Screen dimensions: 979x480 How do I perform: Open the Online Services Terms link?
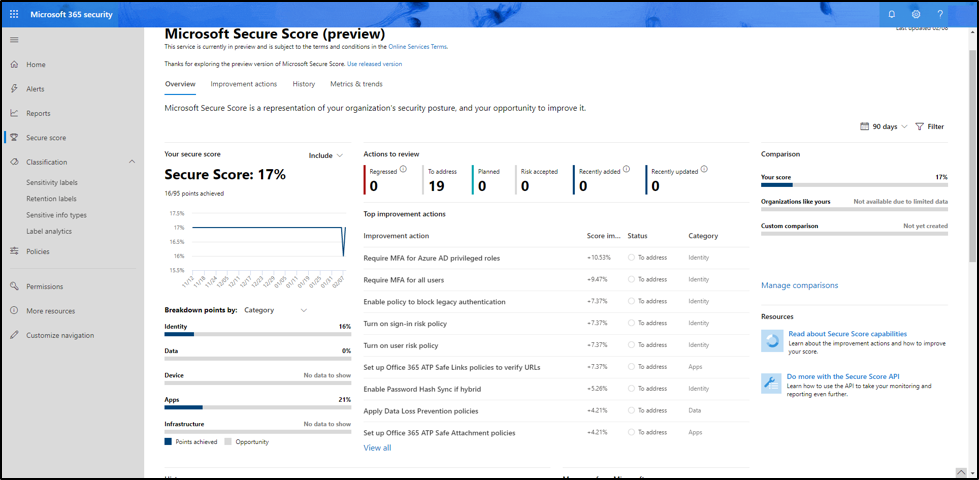(x=418, y=46)
